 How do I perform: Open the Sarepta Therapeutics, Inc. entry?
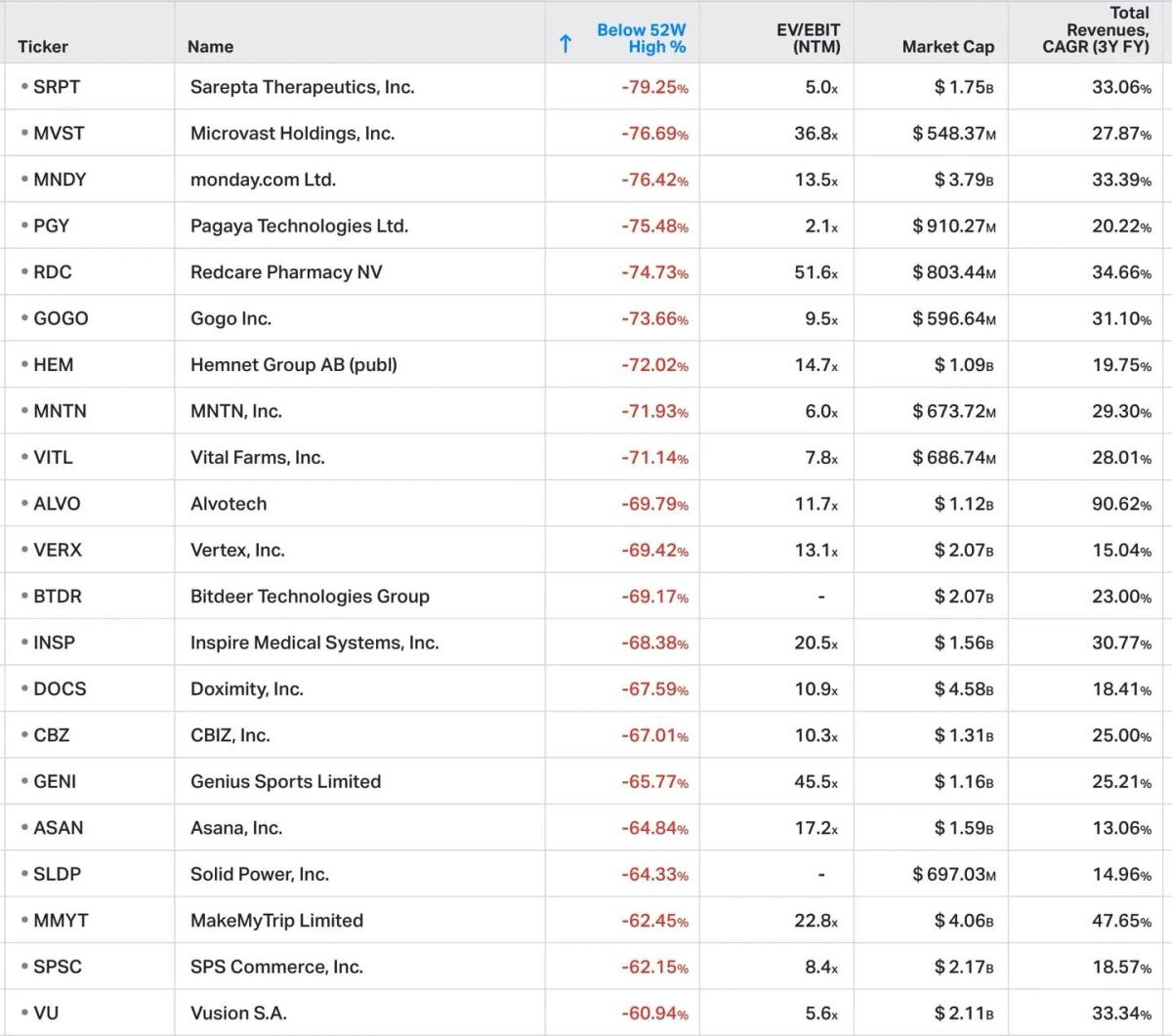coord(300,87)
